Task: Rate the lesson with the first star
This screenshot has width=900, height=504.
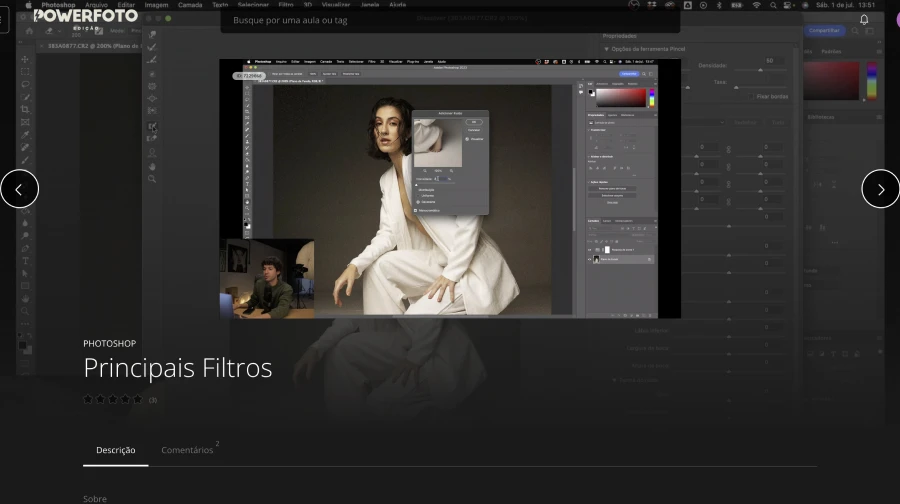Action: [88, 399]
